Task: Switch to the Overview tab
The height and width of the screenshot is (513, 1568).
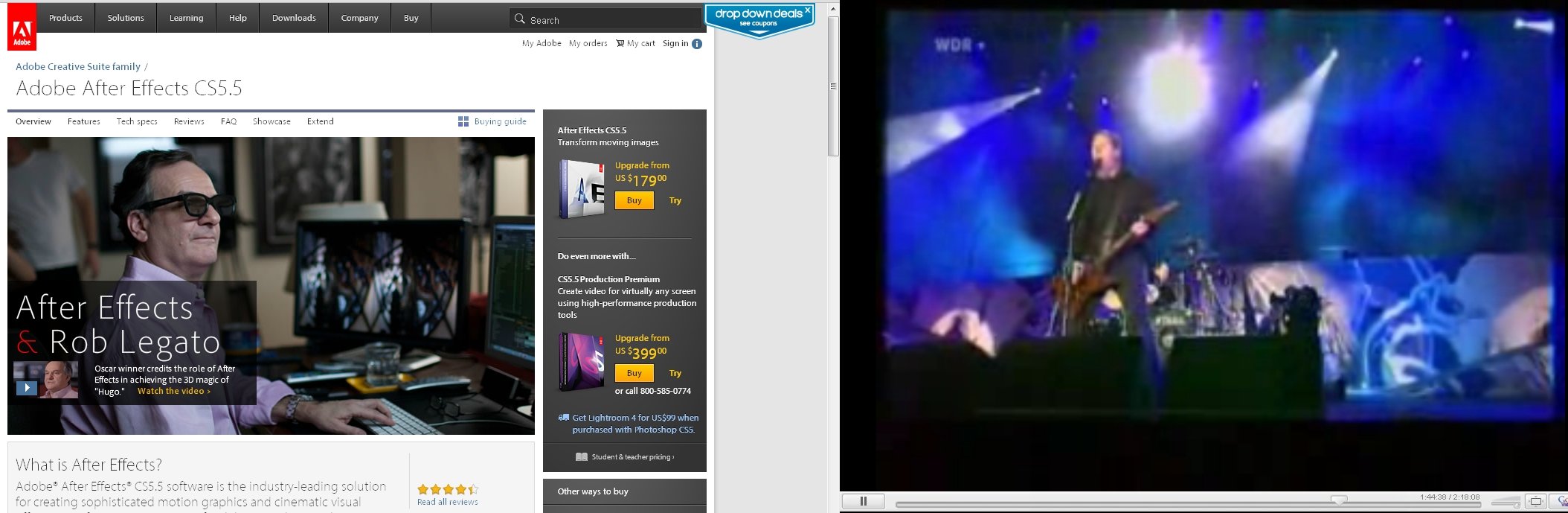Action: pyautogui.click(x=33, y=121)
